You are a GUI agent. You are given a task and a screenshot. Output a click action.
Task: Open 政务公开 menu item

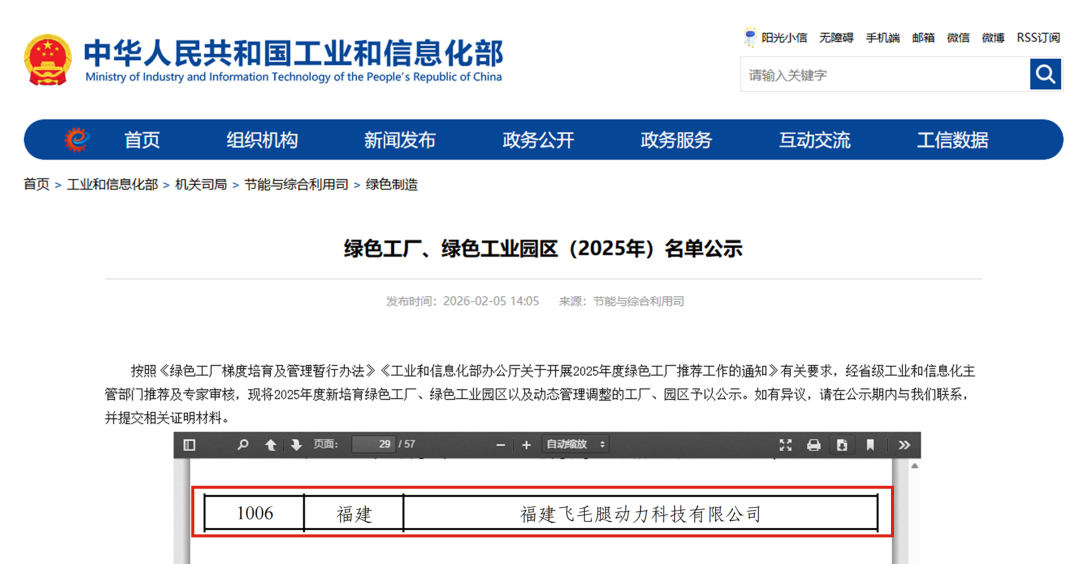tap(539, 140)
